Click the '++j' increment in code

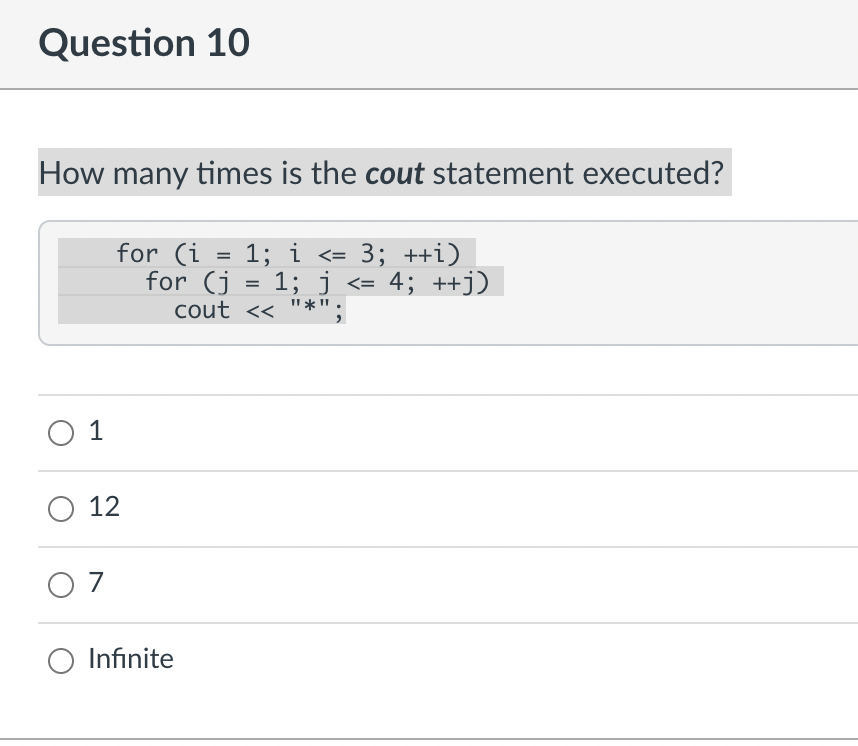461,282
